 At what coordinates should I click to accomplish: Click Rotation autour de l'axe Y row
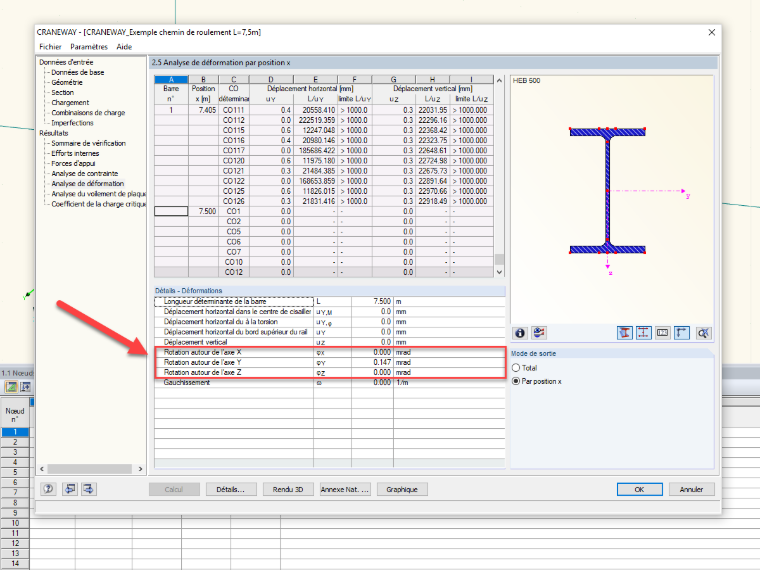(x=330, y=362)
